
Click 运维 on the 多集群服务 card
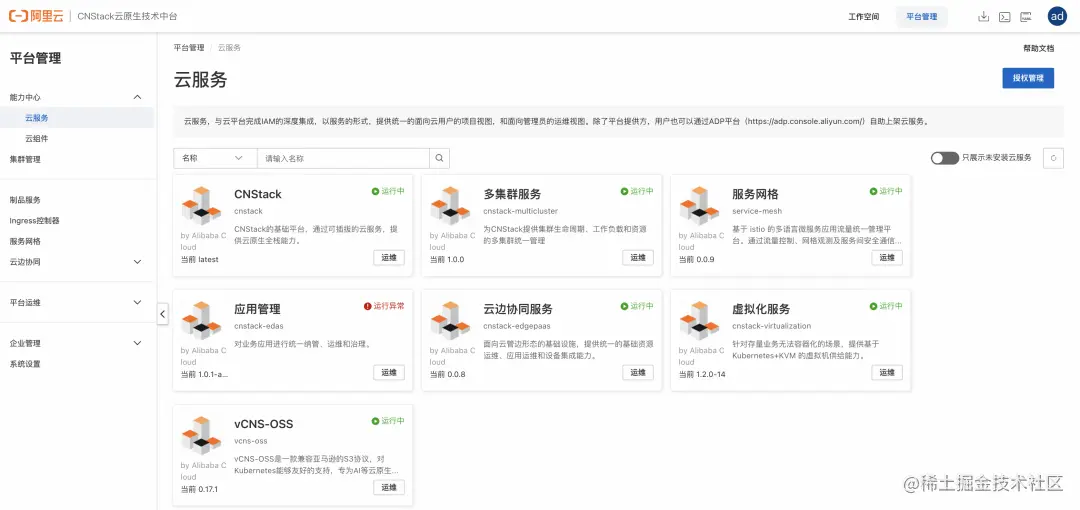638,258
